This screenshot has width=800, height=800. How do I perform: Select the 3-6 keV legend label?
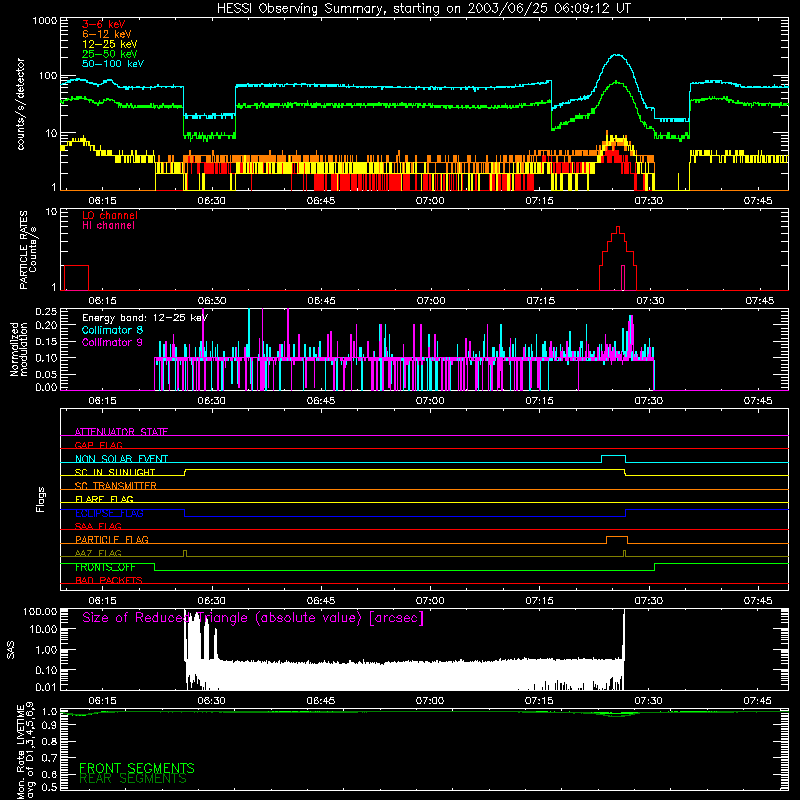103,24
